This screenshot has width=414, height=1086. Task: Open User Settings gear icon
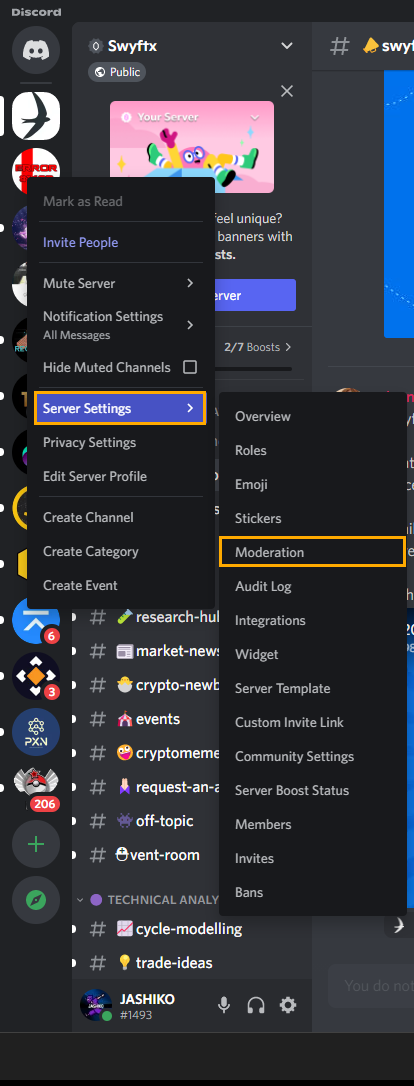(x=288, y=1005)
